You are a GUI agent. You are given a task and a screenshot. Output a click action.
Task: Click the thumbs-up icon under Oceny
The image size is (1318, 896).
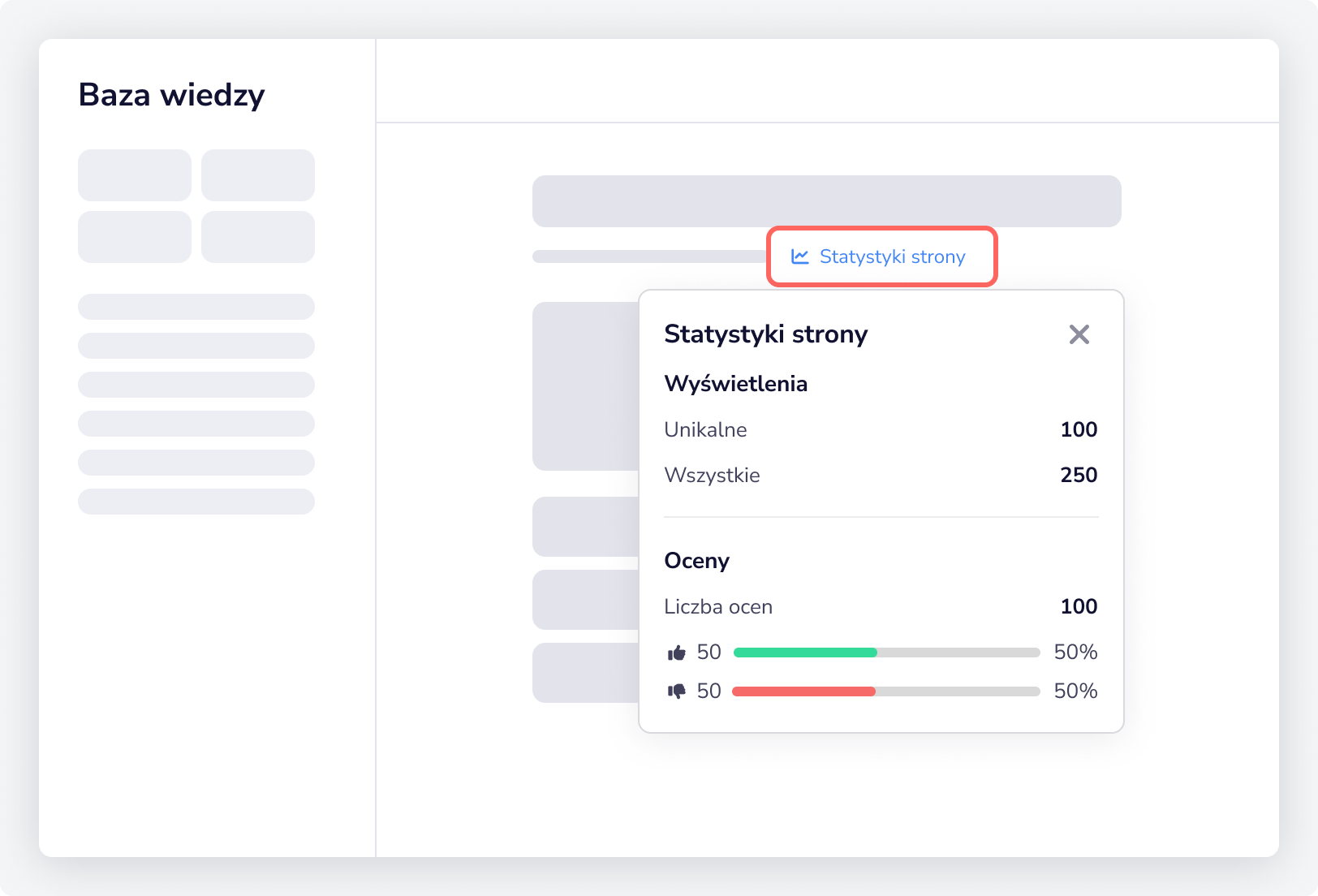click(x=676, y=653)
